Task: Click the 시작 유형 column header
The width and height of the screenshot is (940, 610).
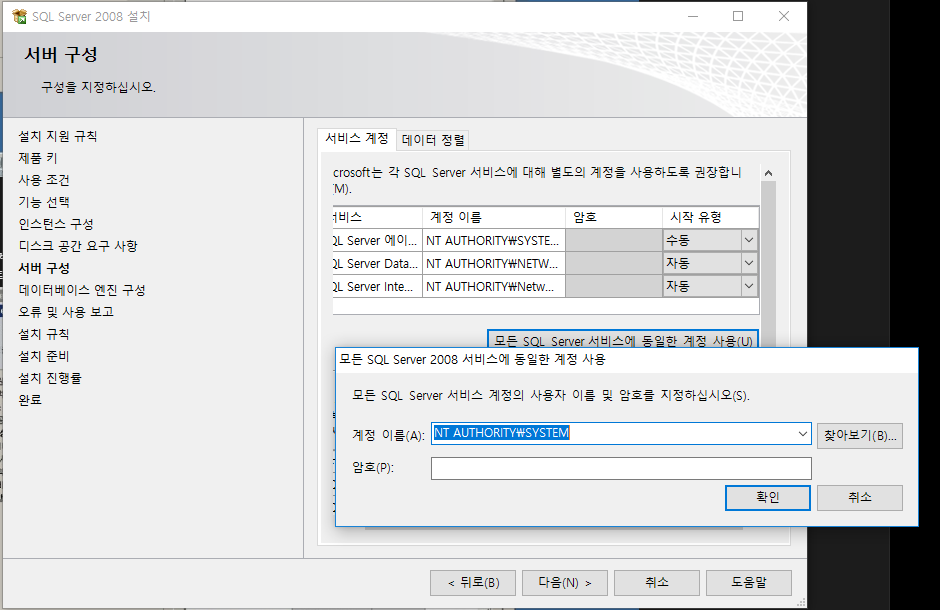Action: [x=710, y=217]
